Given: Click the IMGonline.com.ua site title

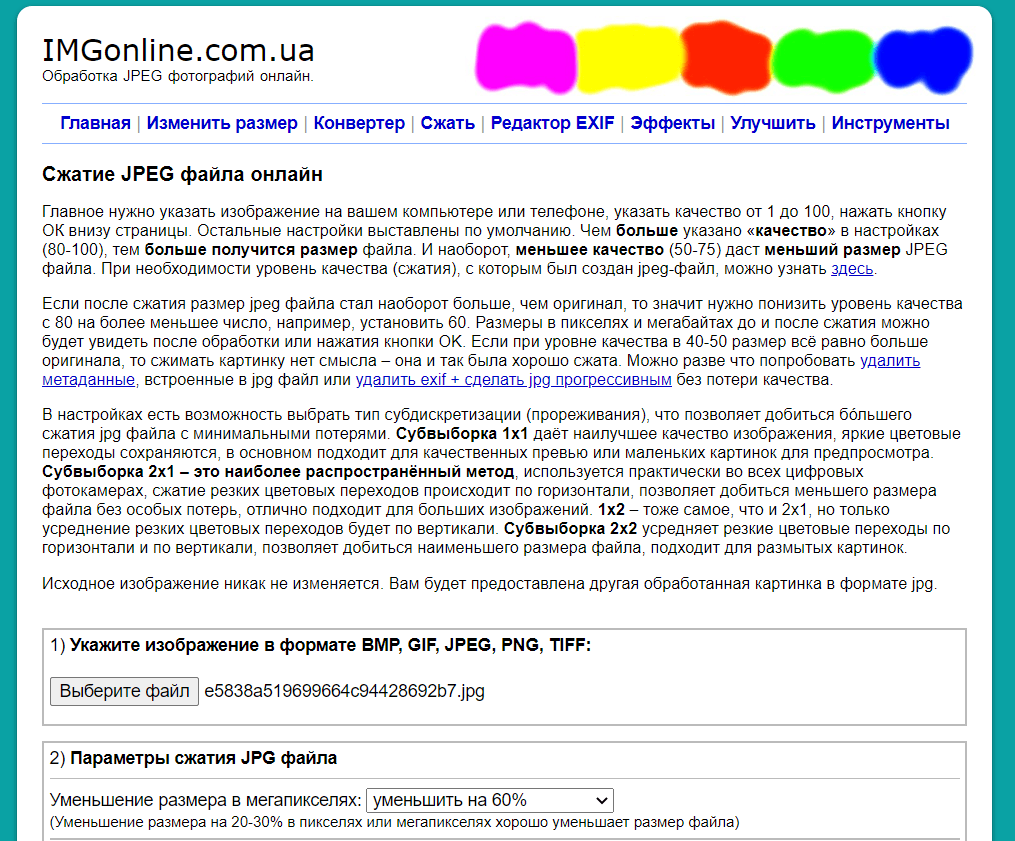Looking at the screenshot, I should click(x=178, y=50).
